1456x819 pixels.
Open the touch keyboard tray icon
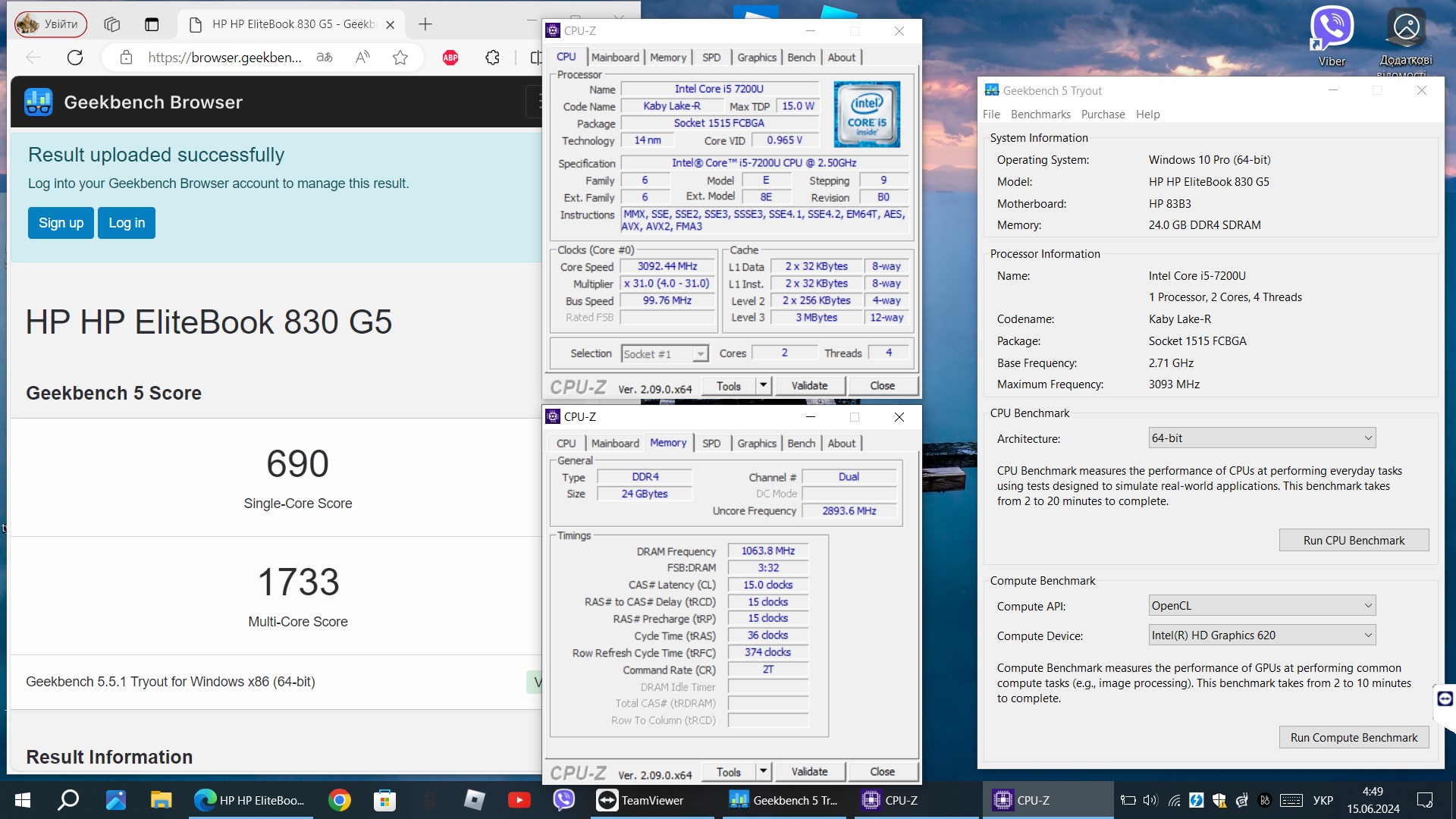[1291, 800]
